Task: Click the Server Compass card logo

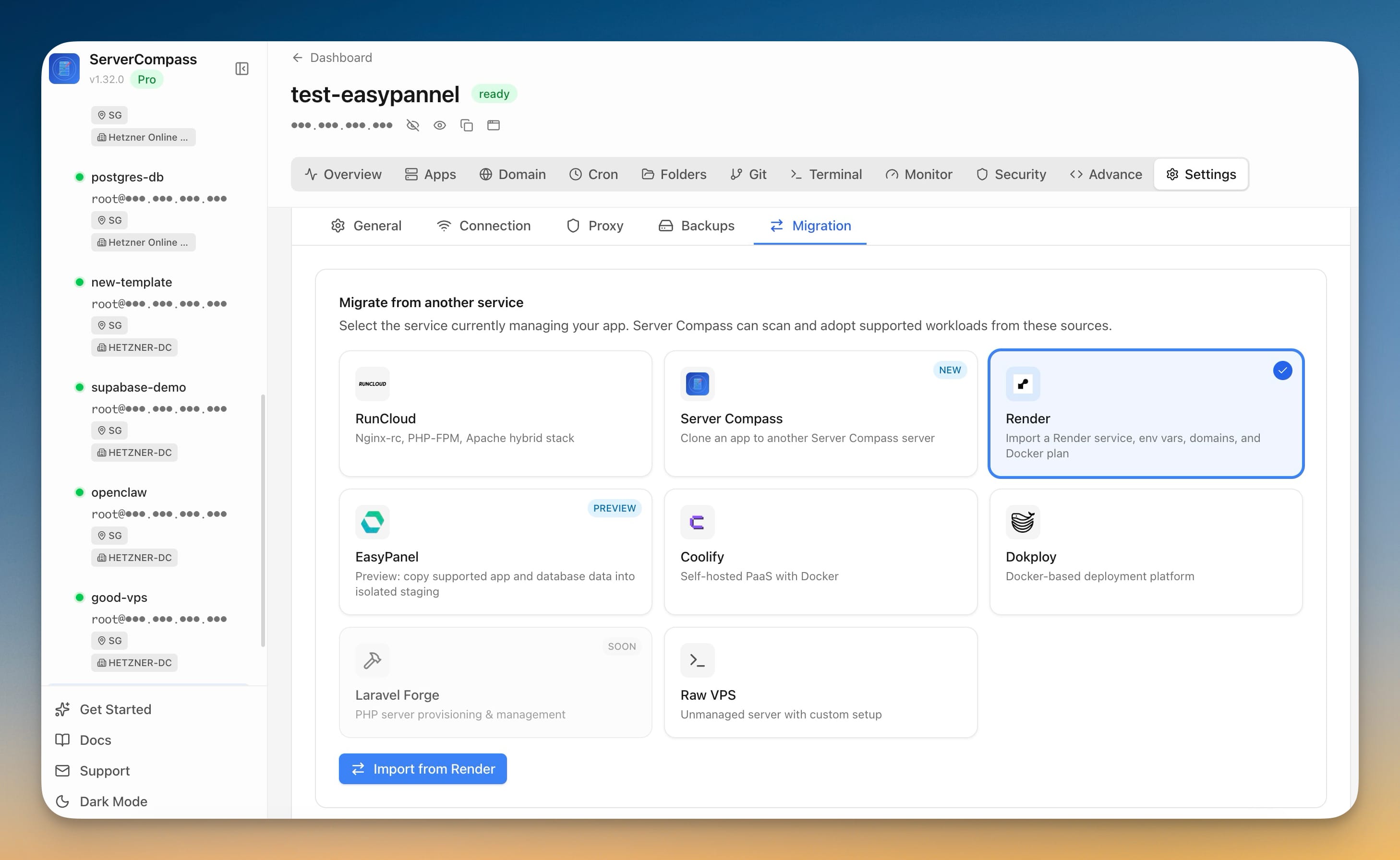Action: click(698, 384)
